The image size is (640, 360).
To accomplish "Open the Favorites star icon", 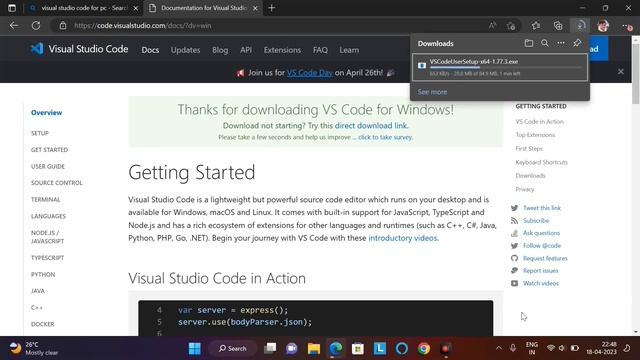I will [536, 26].
